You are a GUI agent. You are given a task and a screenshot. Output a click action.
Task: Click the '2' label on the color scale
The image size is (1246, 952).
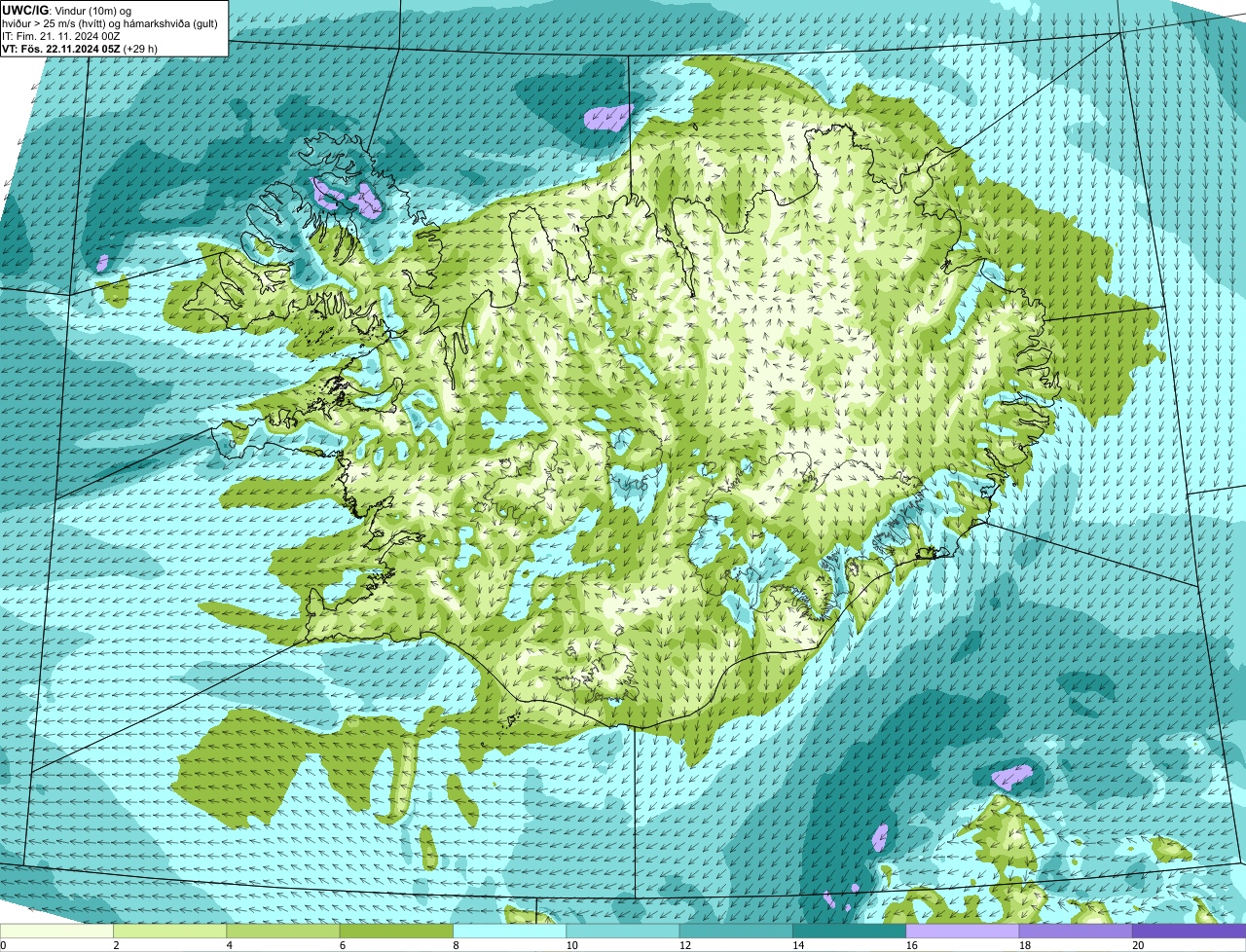116,945
